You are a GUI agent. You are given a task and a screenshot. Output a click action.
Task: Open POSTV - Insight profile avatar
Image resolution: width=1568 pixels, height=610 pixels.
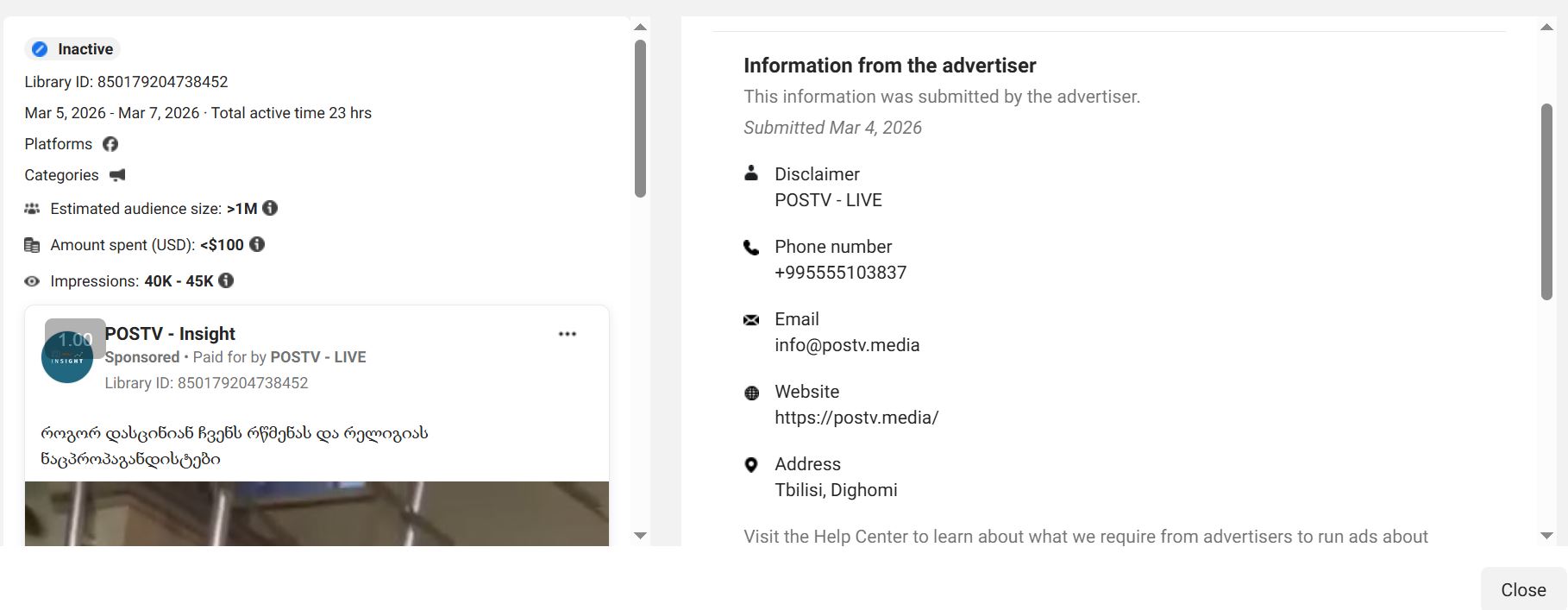coord(67,357)
